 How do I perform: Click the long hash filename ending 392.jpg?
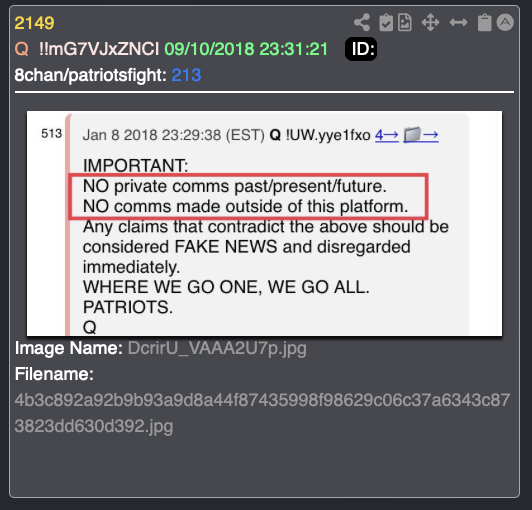pos(262,413)
